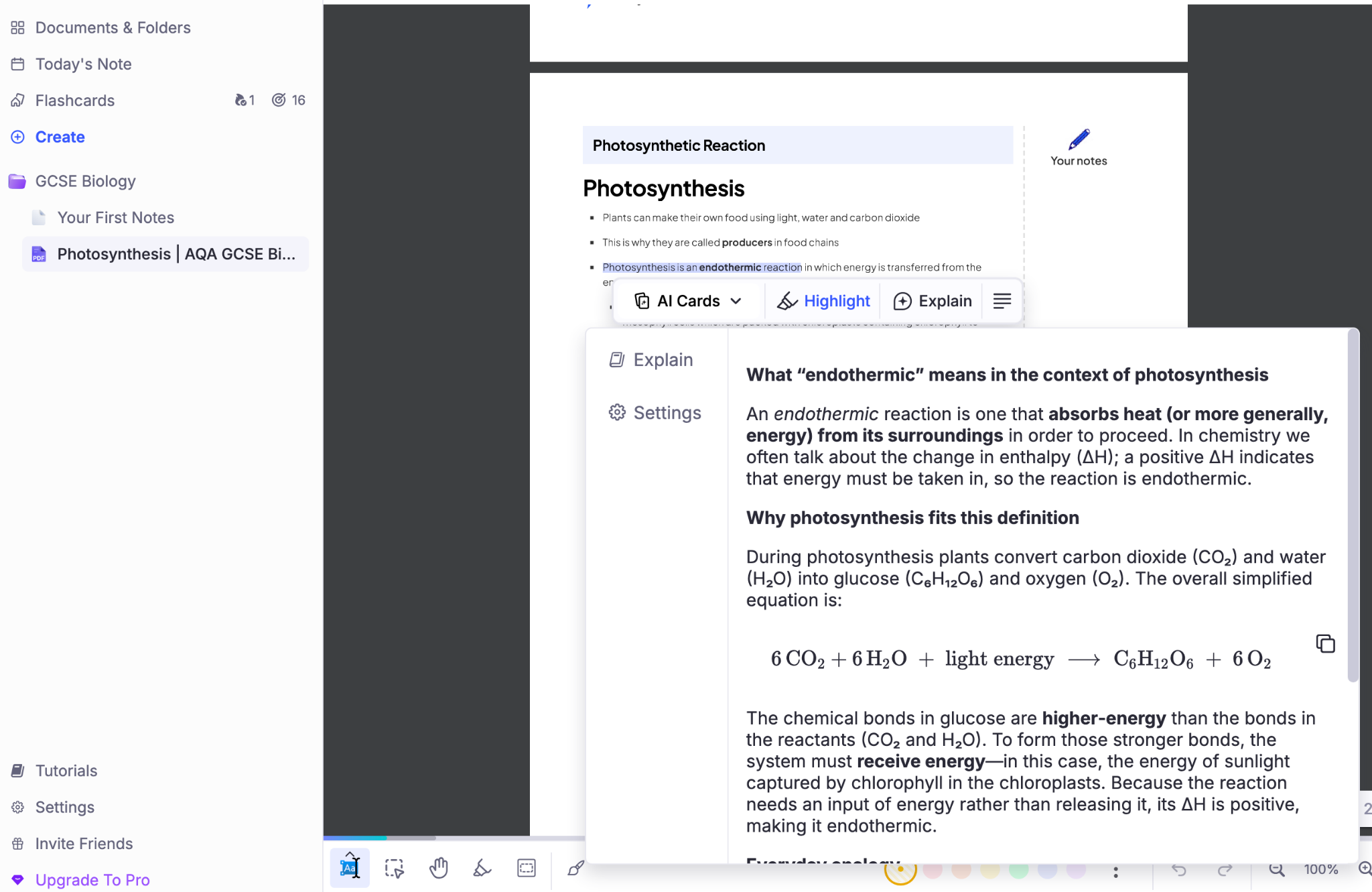Click the flashcards target count 16

(x=289, y=101)
